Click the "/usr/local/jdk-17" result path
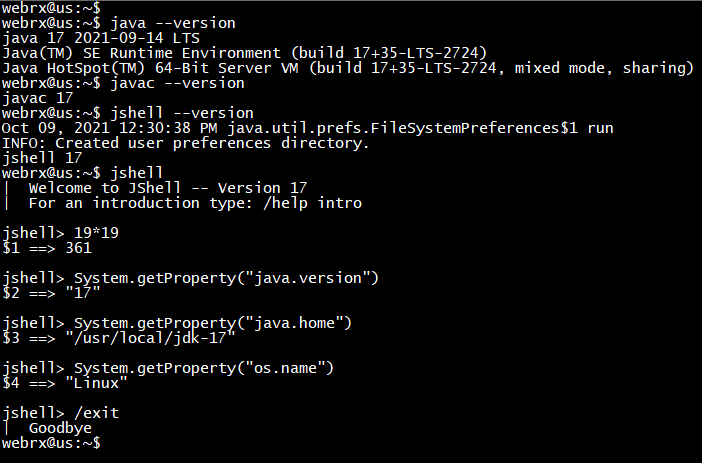 coord(150,338)
